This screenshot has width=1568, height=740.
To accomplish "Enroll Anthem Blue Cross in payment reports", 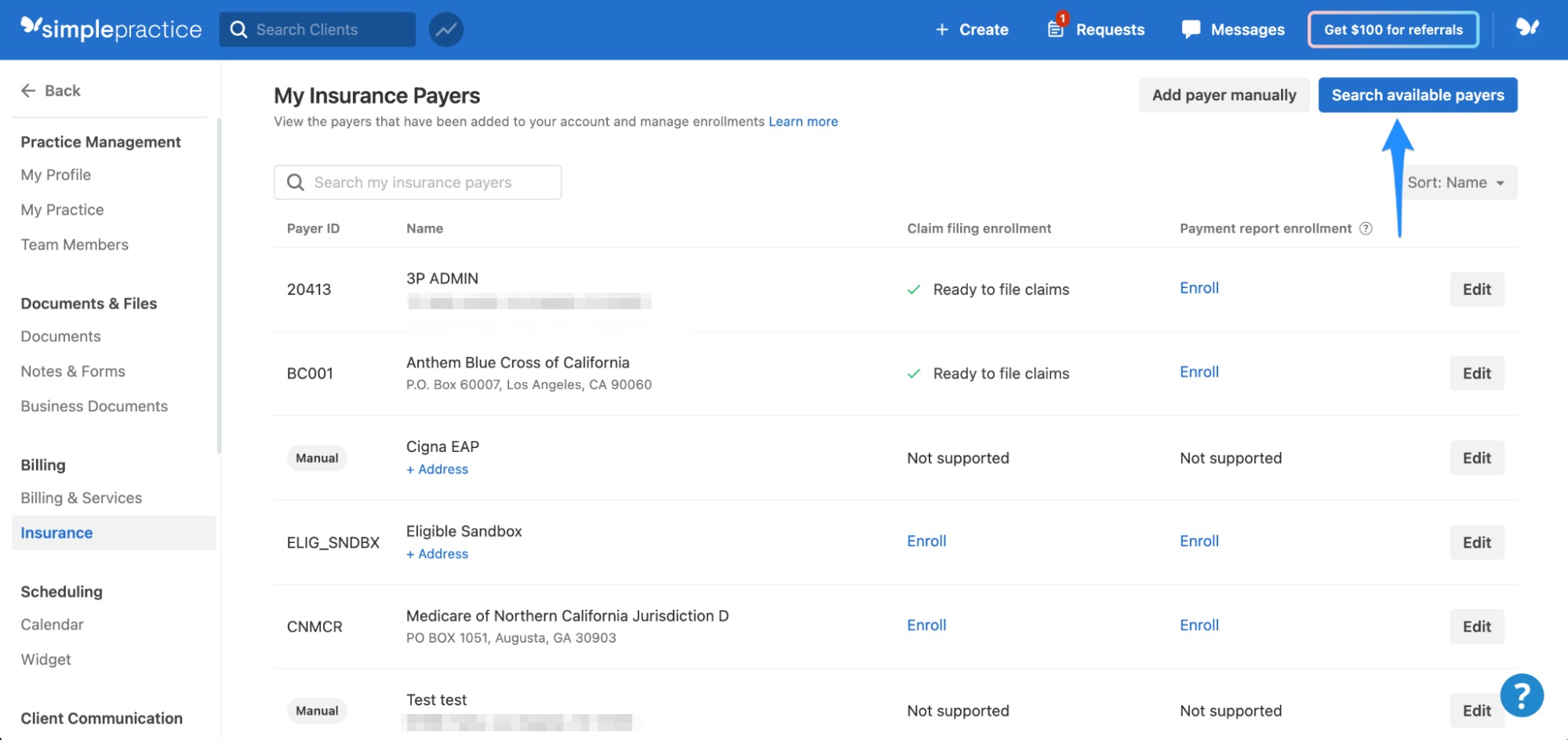I will click(1199, 372).
